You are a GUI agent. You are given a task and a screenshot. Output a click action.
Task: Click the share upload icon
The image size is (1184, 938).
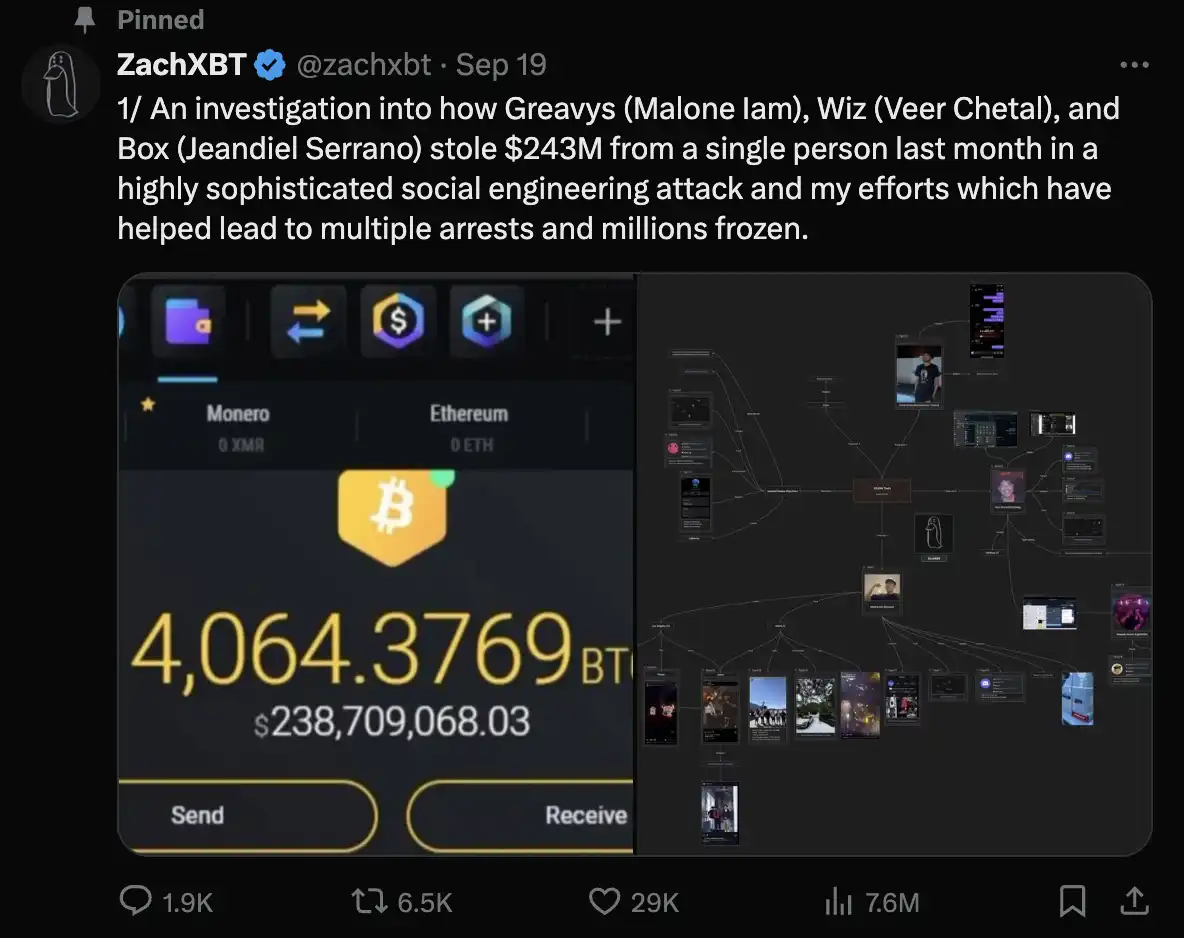point(1133,902)
